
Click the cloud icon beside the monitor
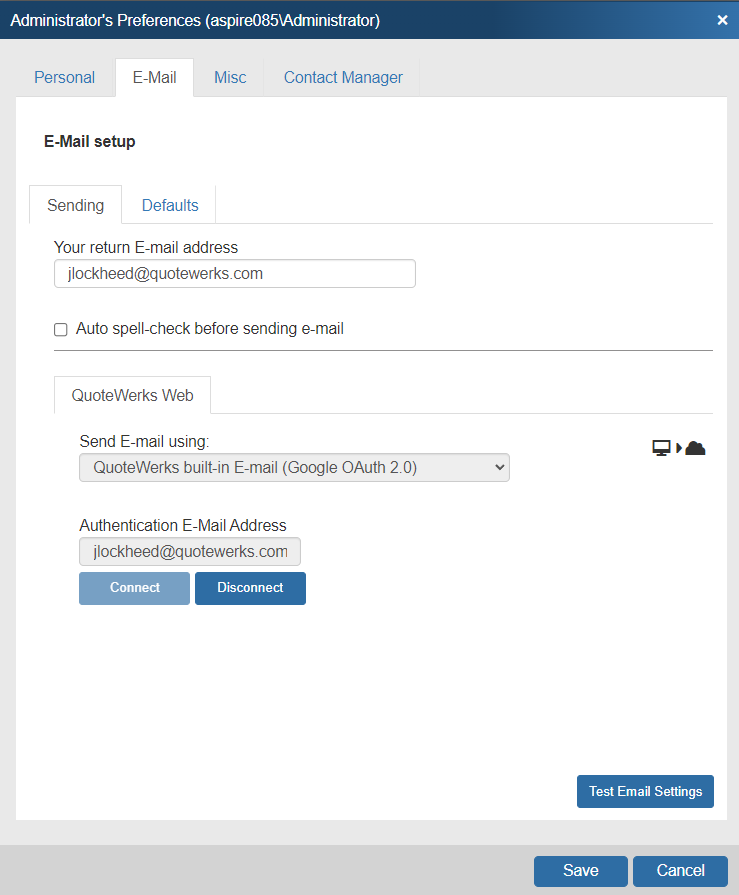click(x=695, y=448)
